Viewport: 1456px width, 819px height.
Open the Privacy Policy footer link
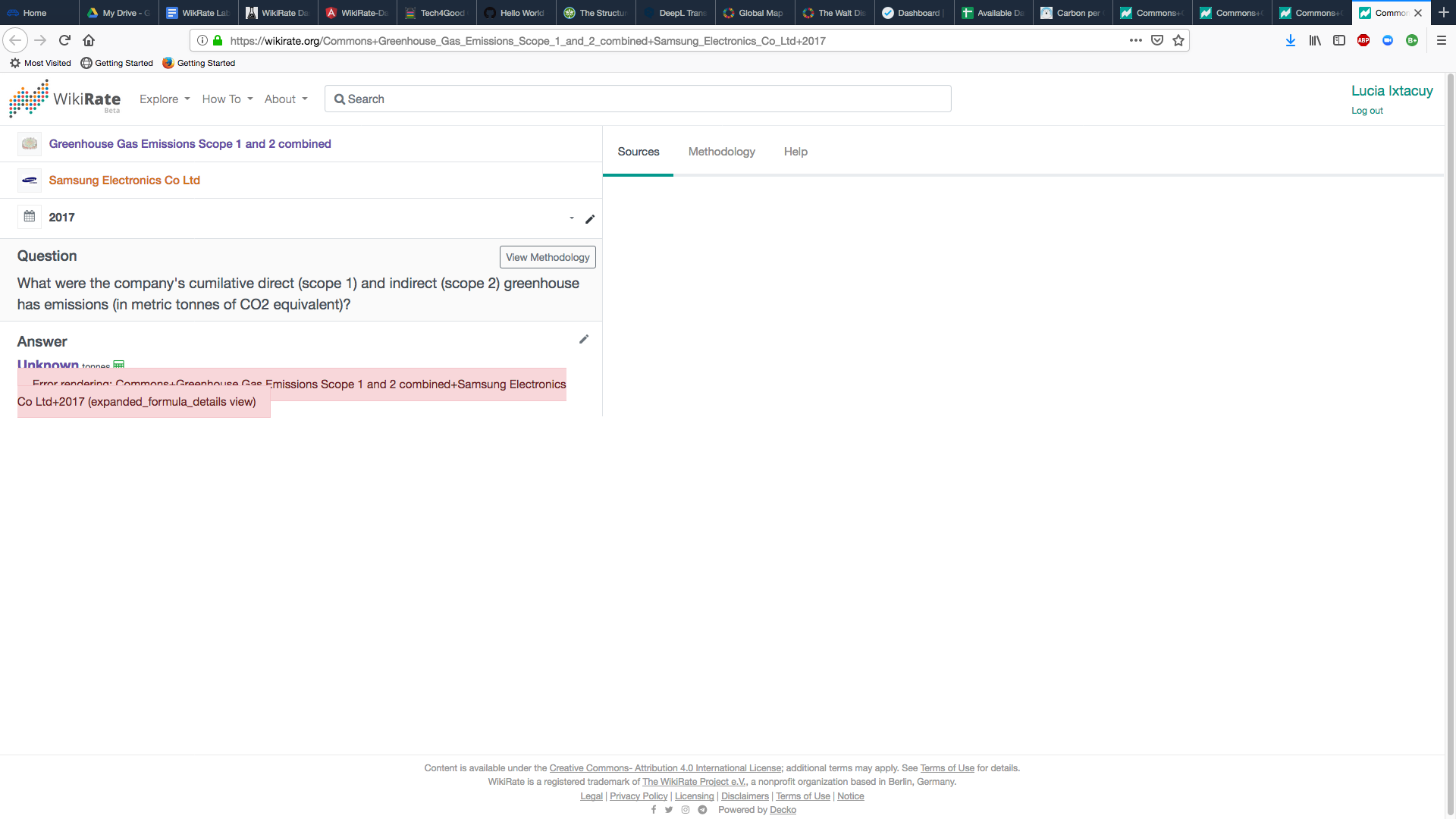pos(639,796)
